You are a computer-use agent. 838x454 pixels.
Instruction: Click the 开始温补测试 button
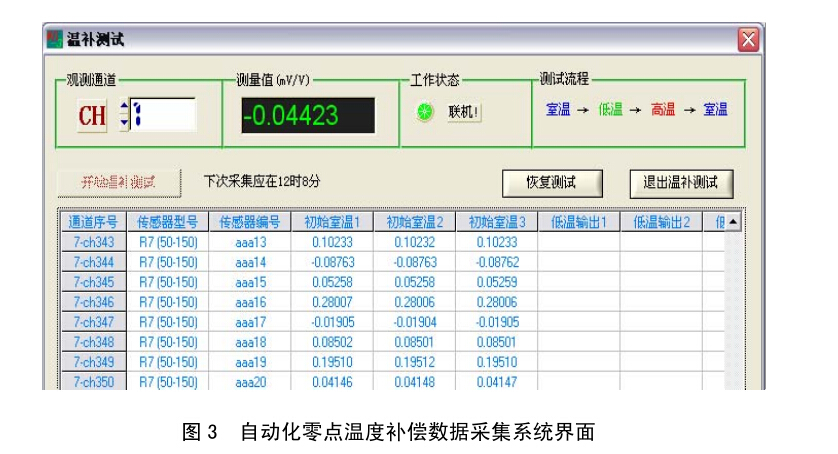[119, 182]
